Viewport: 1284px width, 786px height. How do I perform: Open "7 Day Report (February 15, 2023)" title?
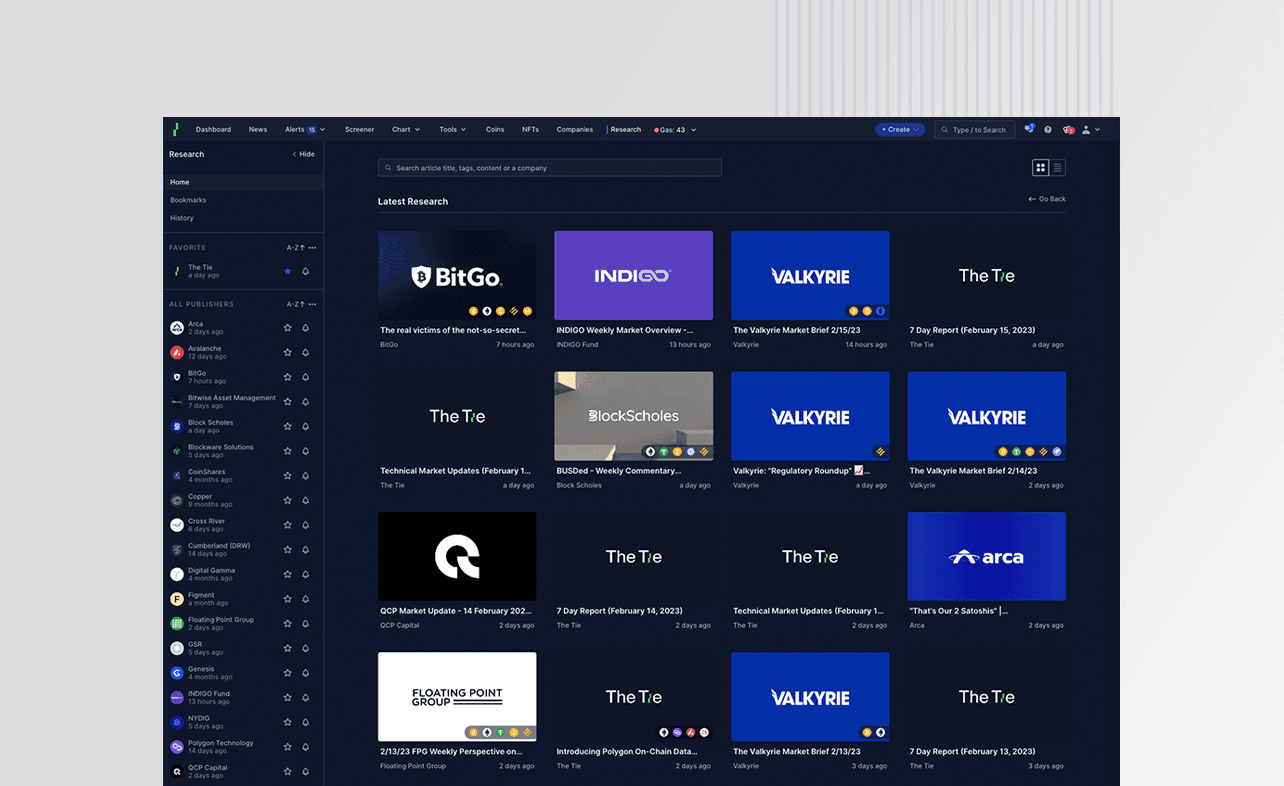click(972, 330)
